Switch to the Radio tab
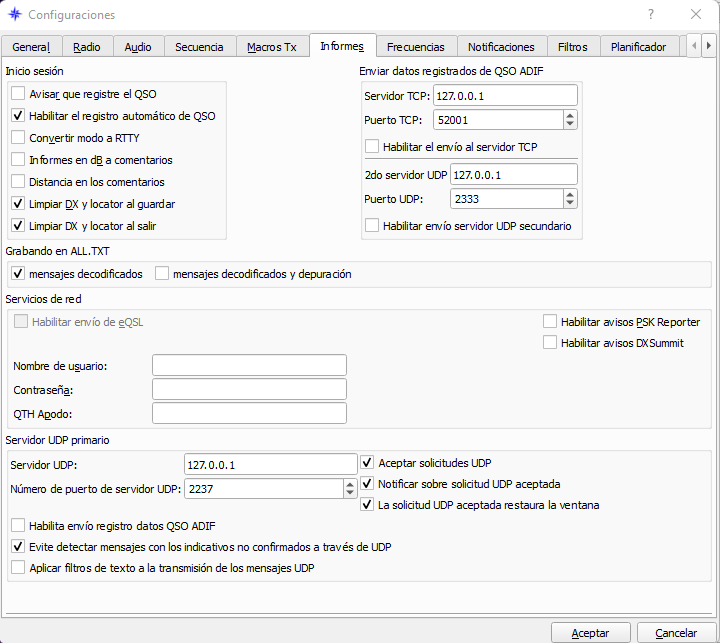Image resolution: width=720 pixels, height=643 pixels. tap(87, 47)
